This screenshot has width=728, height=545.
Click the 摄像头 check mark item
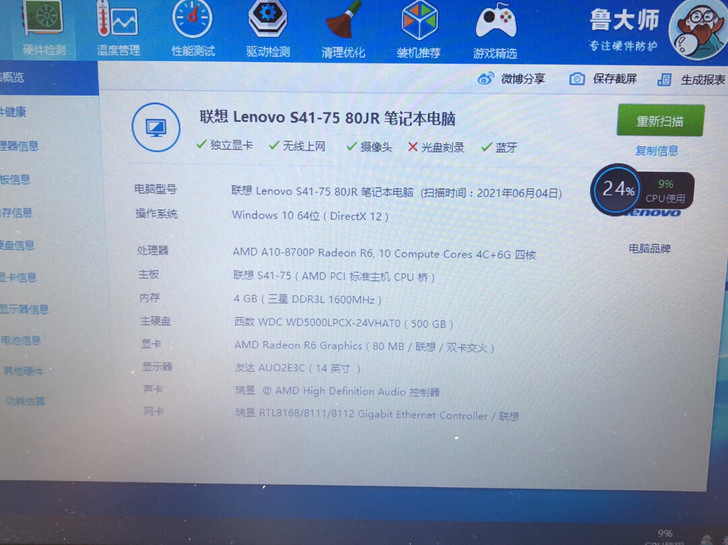pyautogui.click(x=370, y=147)
